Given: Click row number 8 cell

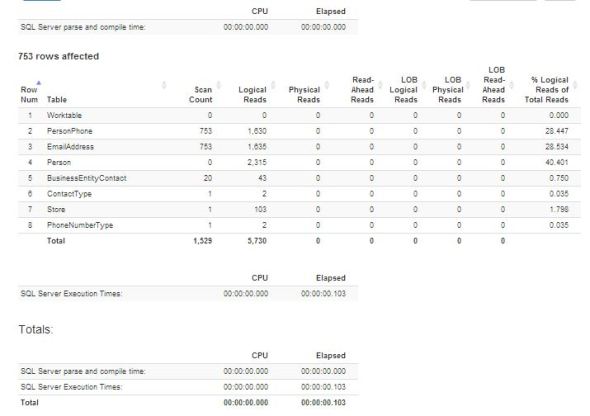Looking at the screenshot, I should point(30,225).
